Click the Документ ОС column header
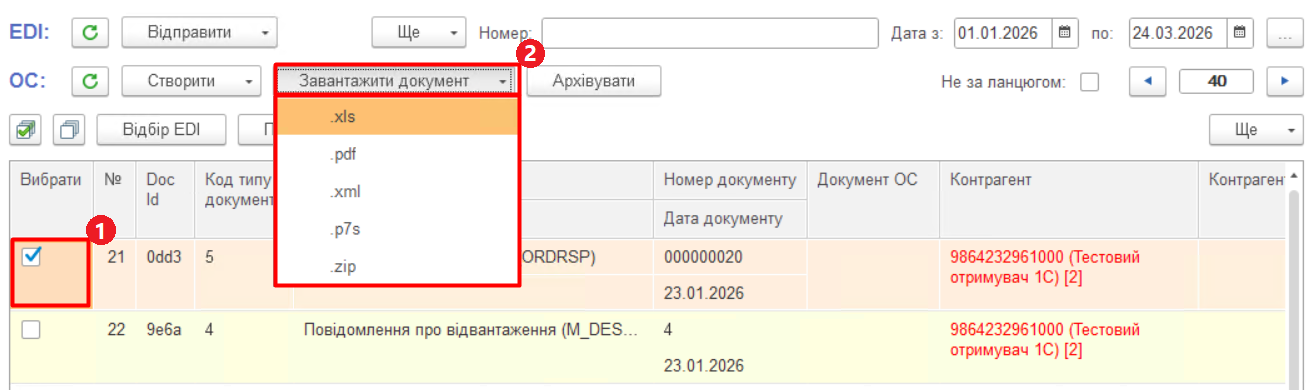The width and height of the screenshot is (1314, 390). point(873,198)
